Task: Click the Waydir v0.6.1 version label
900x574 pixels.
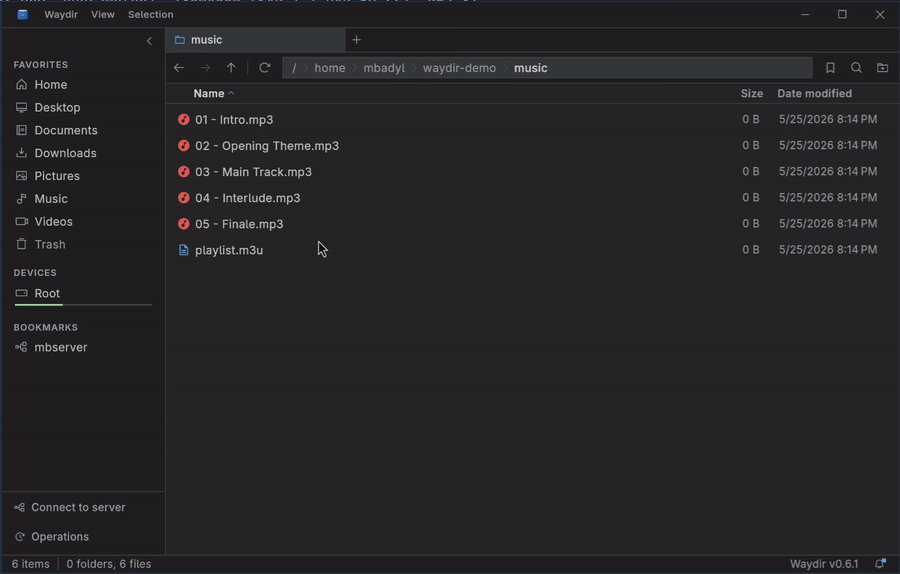Action: [x=824, y=564]
